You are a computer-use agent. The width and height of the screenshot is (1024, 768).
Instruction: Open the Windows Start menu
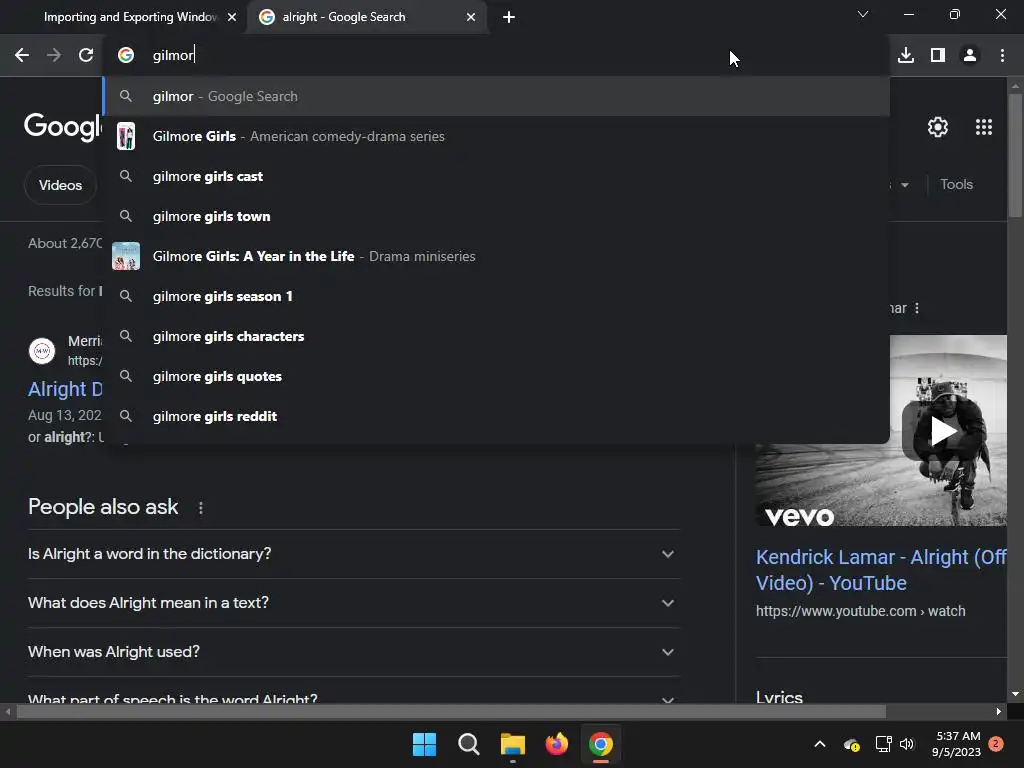tap(424, 744)
